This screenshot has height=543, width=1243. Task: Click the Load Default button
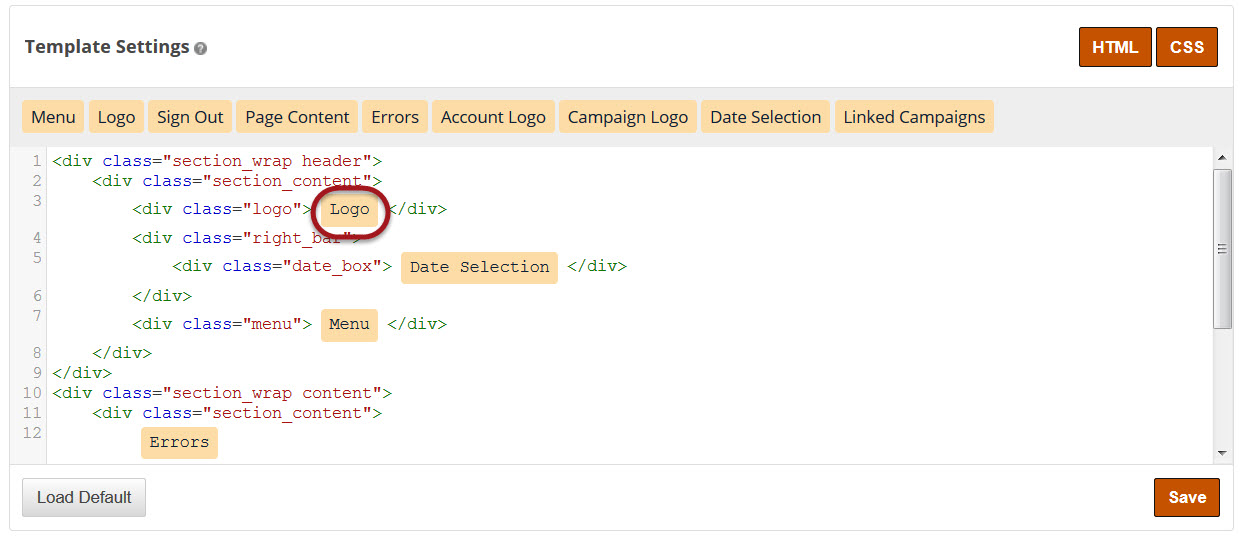pos(84,497)
